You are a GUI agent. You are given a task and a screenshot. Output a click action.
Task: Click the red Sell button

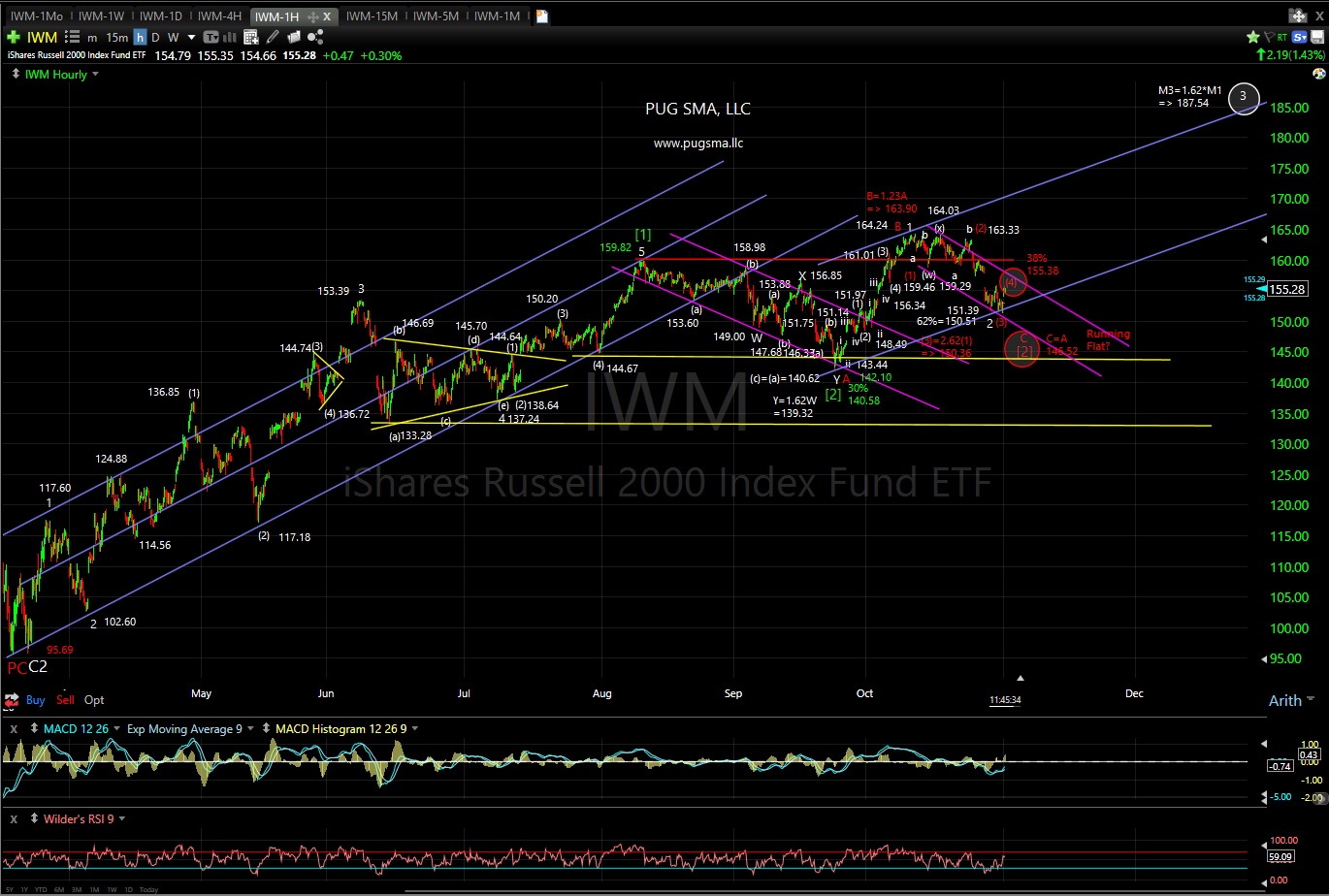coord(65,699)
